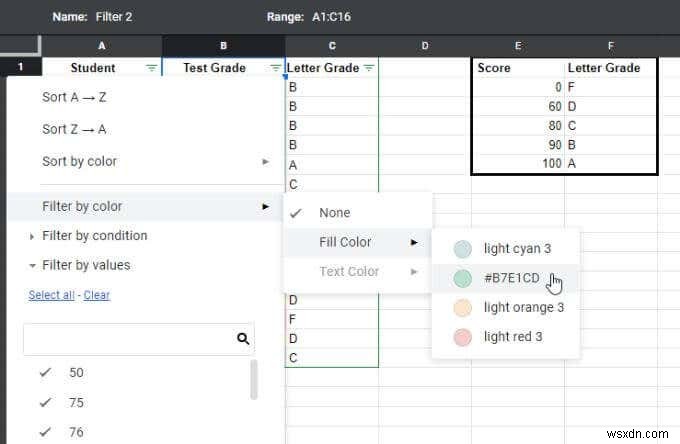Pick the light cyan 3 swatch

pyautogui.click(x=462, y=249)
